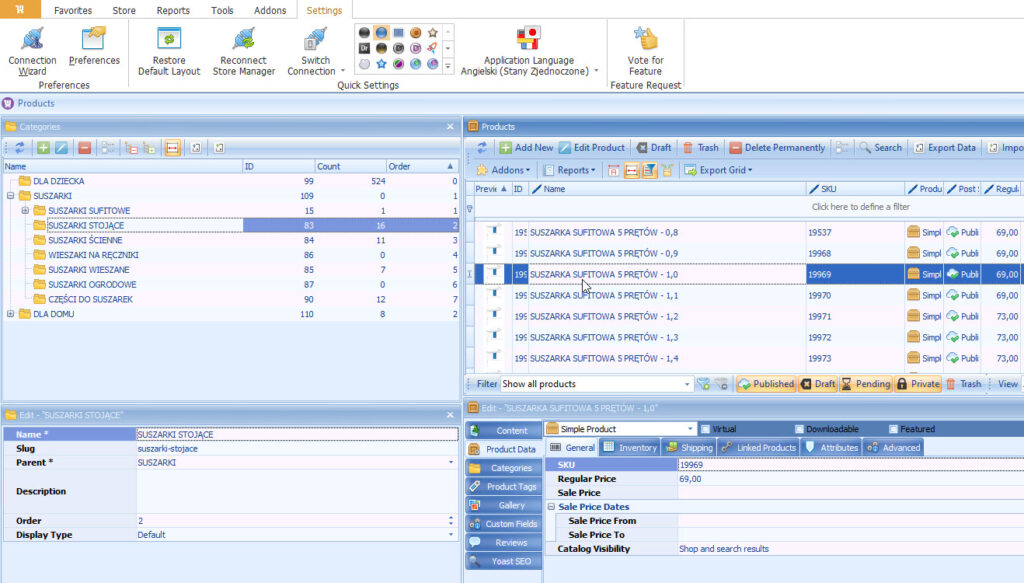Screen dimensions: 1024x583
Task: Open the Addons dropdown in Products
Action: [503, 170]
